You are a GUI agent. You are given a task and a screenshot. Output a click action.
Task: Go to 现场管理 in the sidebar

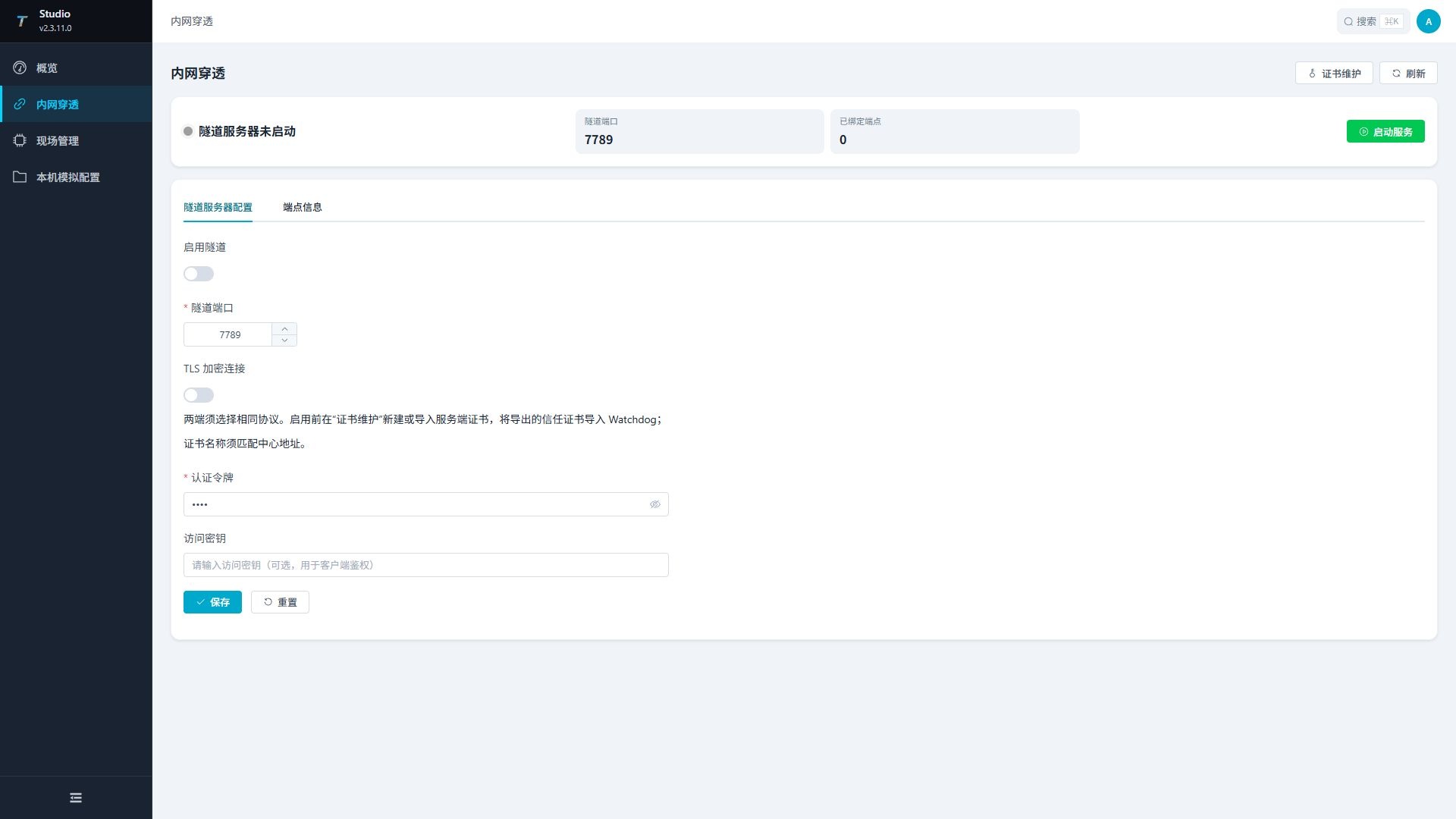pyautogui.click(x=76, y=141)
